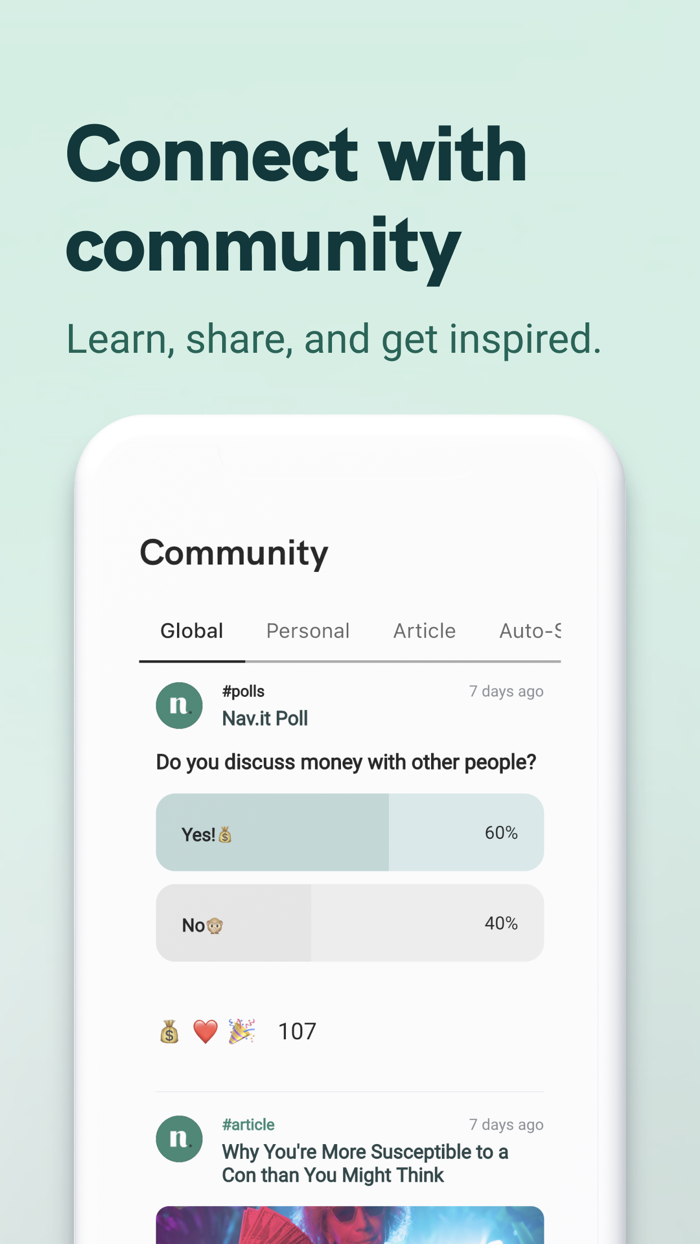Switch to the Global tab
Viewport: 700px width, 1244px height.
tap(191, 631)
